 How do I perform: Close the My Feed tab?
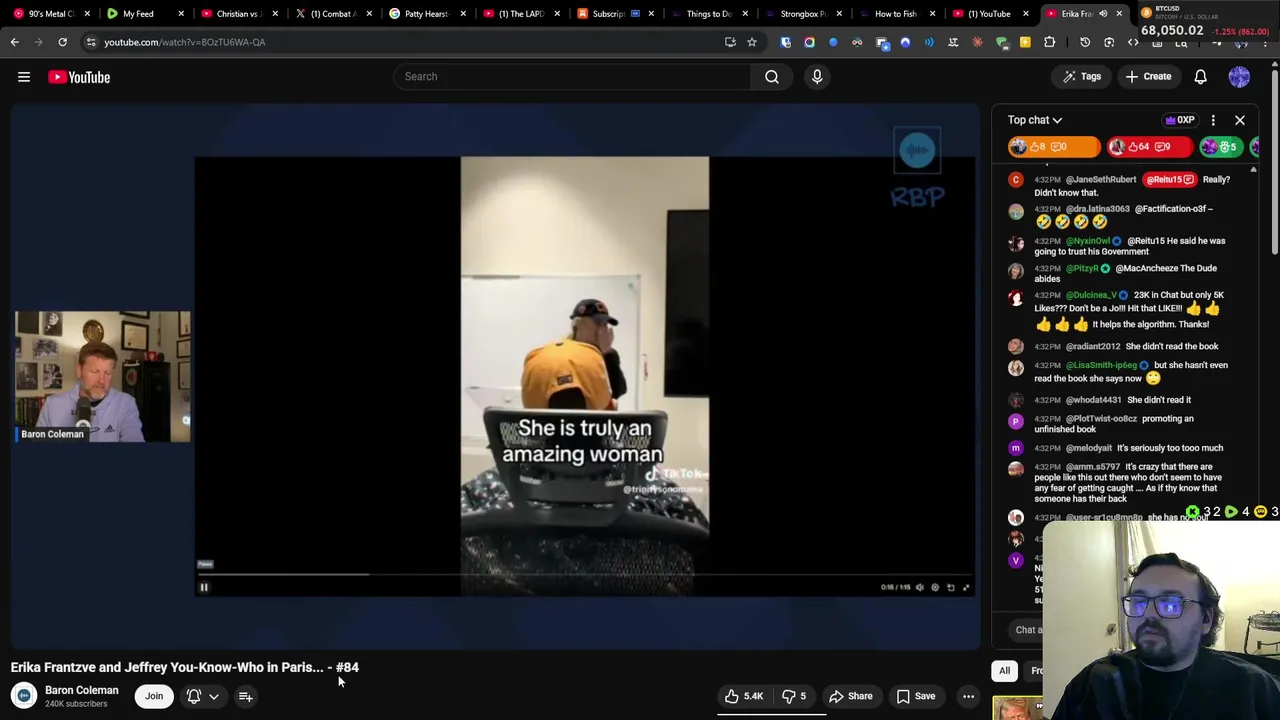point(181,14)
